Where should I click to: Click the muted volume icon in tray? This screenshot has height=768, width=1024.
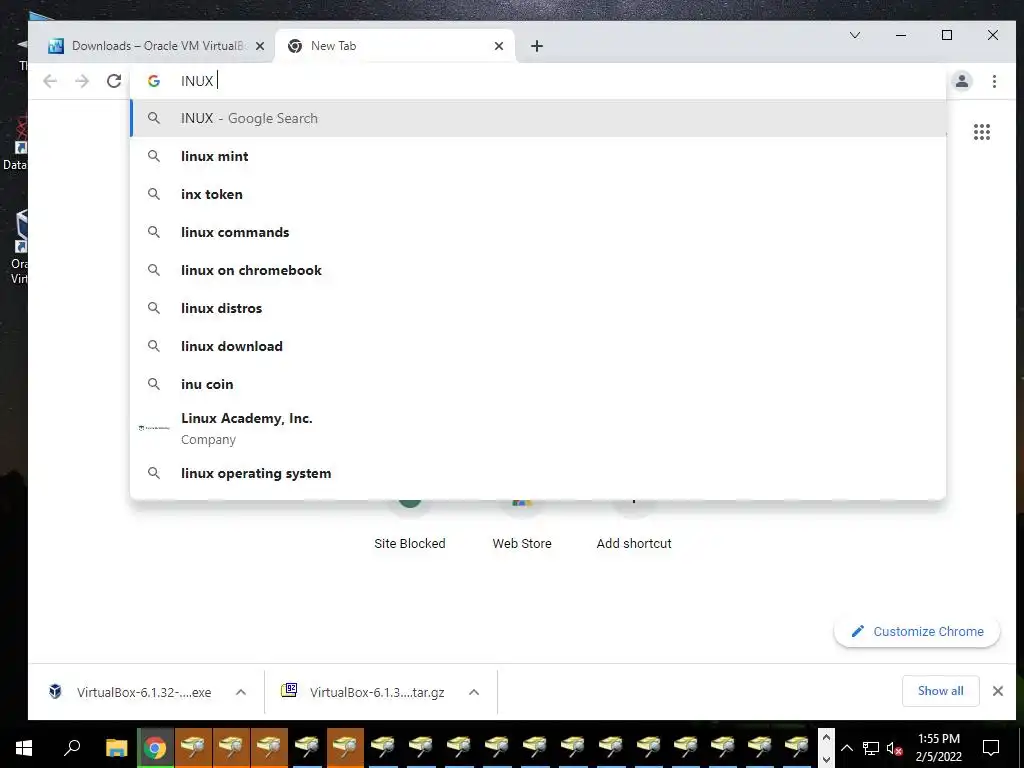click(x=895, y=748)
